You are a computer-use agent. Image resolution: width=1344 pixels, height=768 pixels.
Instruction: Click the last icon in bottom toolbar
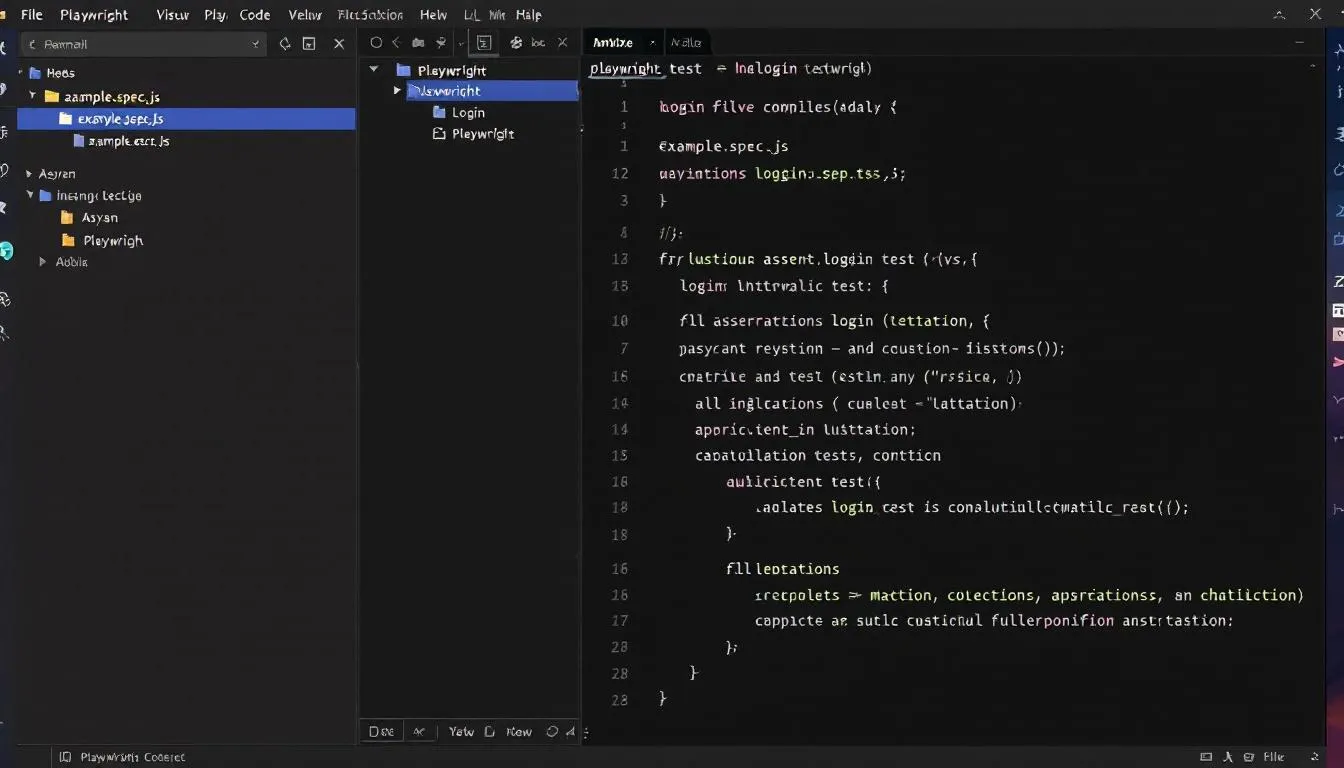point(570,731)
